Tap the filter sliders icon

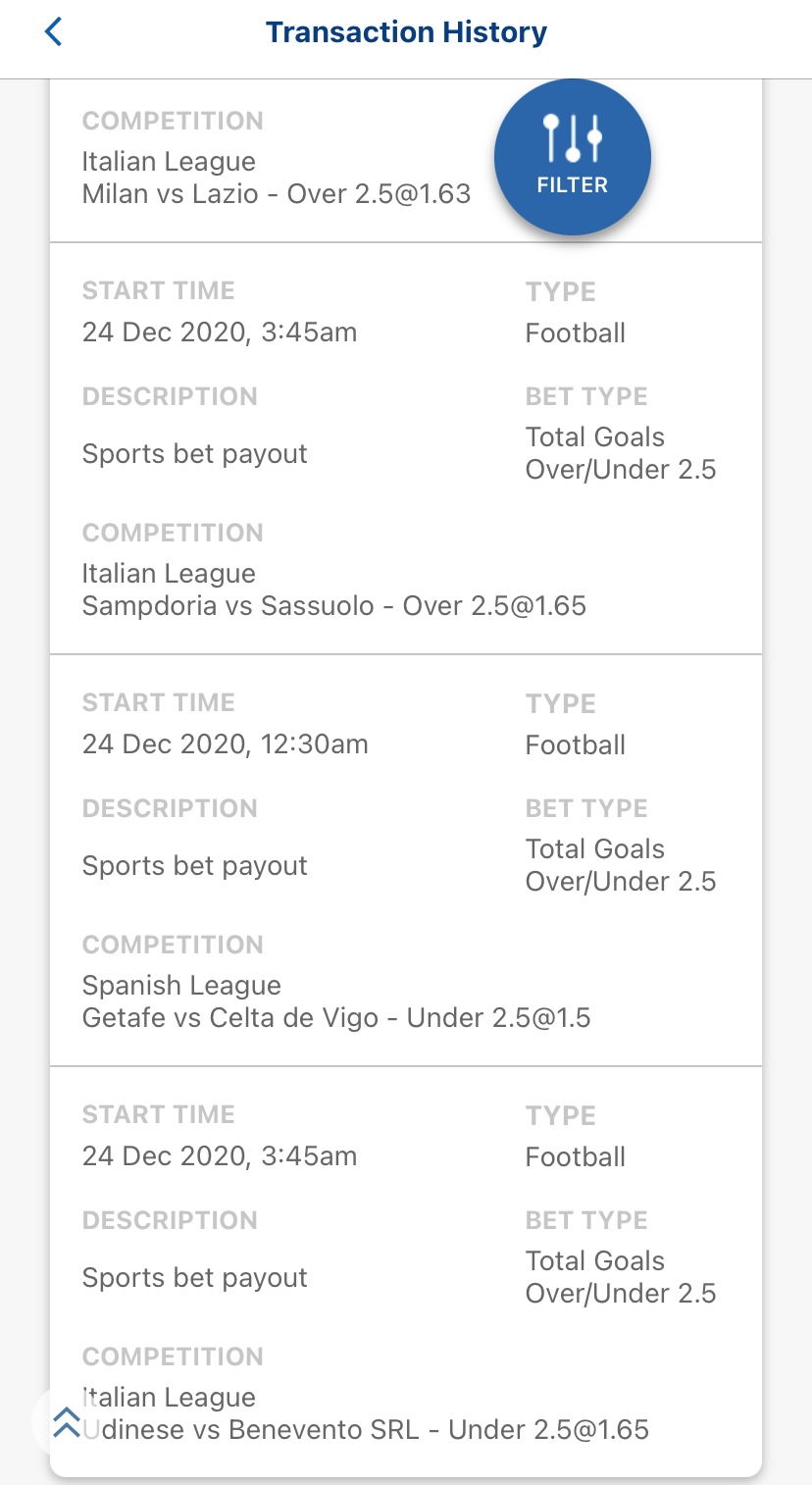[573, 138]
